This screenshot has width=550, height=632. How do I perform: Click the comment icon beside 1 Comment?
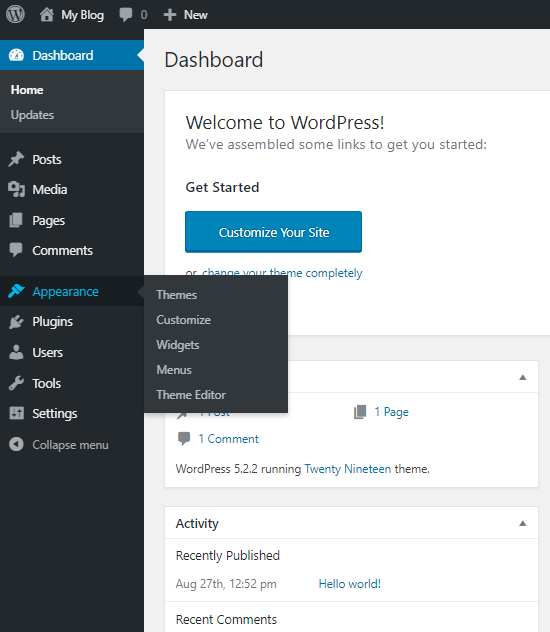point(184,439)
